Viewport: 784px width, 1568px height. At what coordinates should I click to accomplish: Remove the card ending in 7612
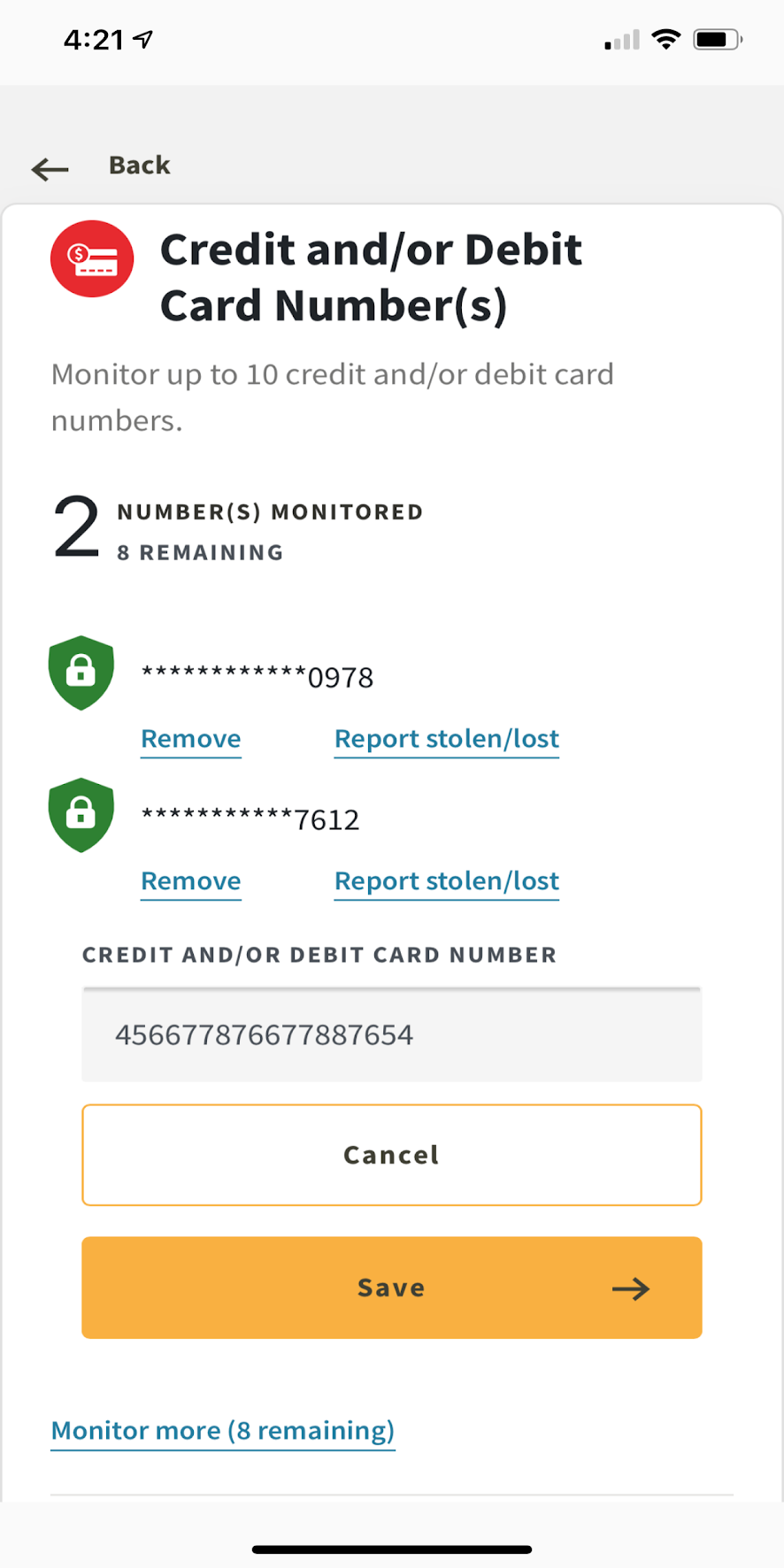(191, 881)
